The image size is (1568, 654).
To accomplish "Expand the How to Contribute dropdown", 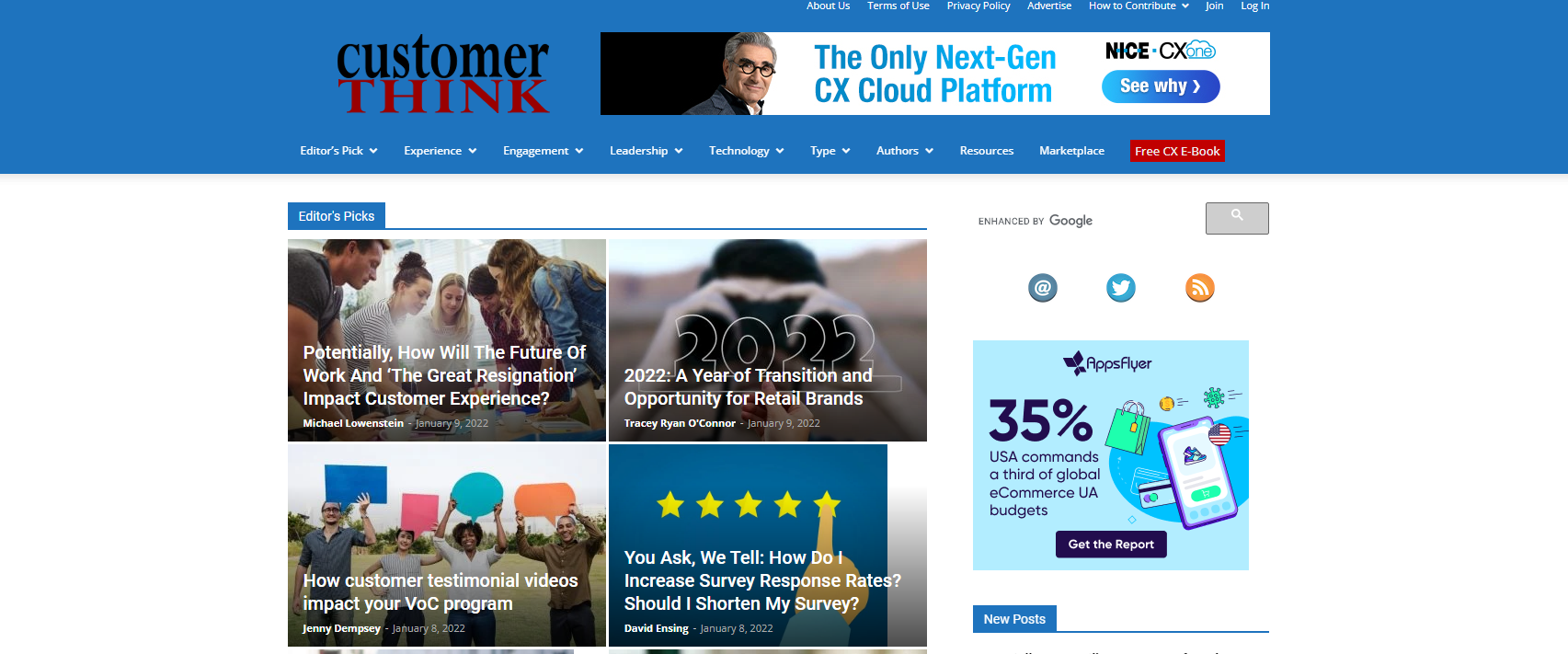I will point(1139,6).
